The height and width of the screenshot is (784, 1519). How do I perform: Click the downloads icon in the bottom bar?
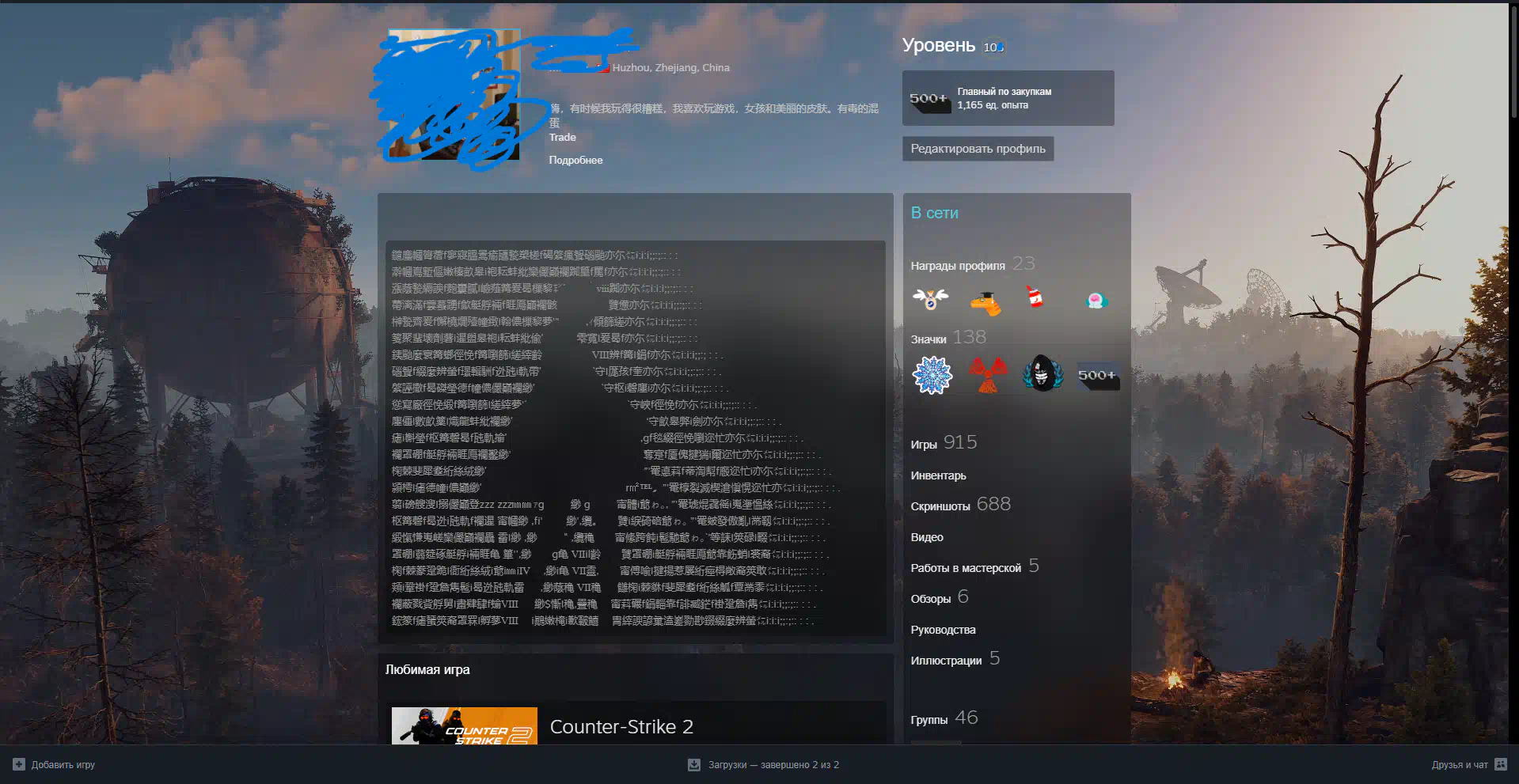pyautogui.click(x=694, y=764)
